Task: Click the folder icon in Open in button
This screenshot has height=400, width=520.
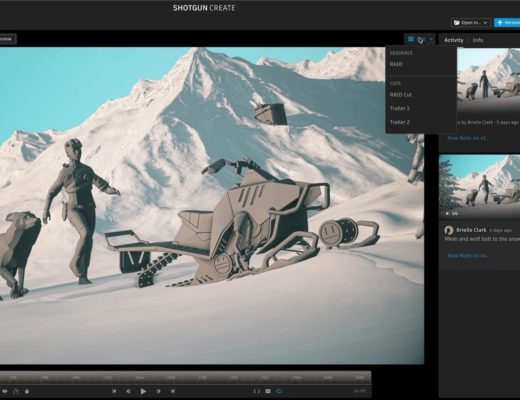Action: pos(456,23)
